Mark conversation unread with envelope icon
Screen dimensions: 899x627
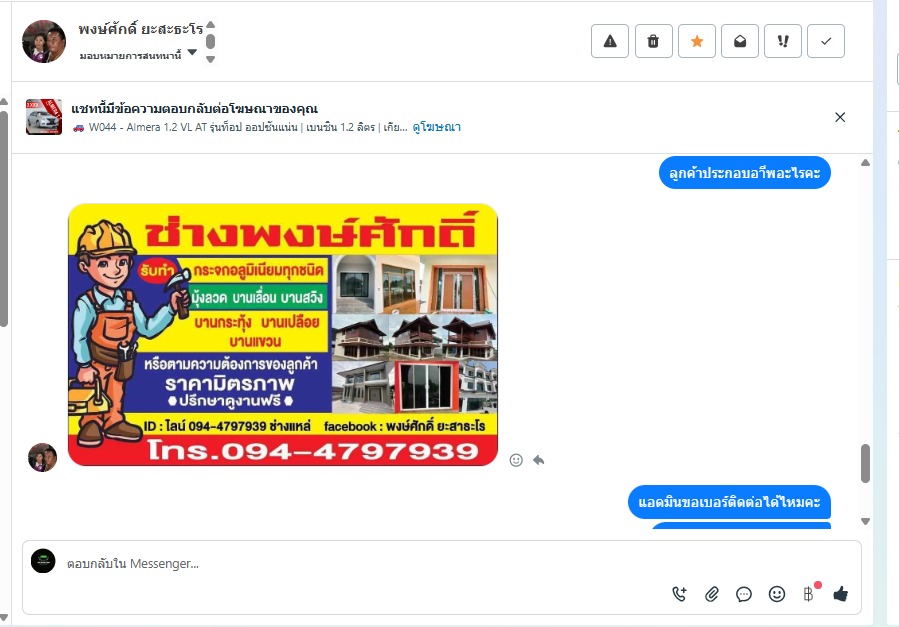pos(740,41)
